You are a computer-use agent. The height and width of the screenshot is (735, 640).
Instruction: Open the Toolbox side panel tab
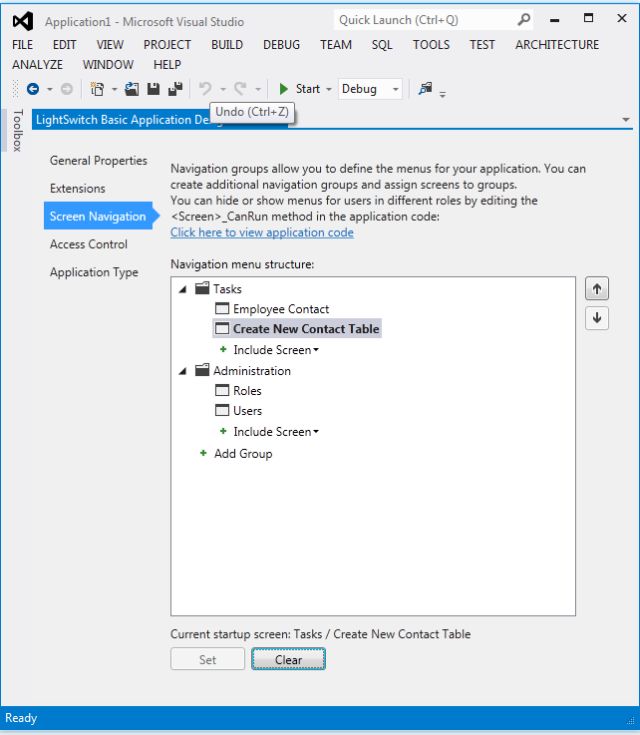pos(17,131)
